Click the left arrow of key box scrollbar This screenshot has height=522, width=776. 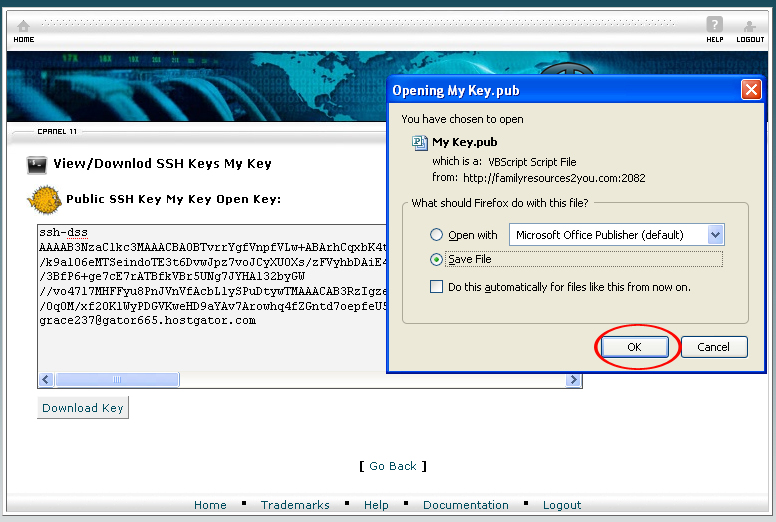(x=46, y=380)
